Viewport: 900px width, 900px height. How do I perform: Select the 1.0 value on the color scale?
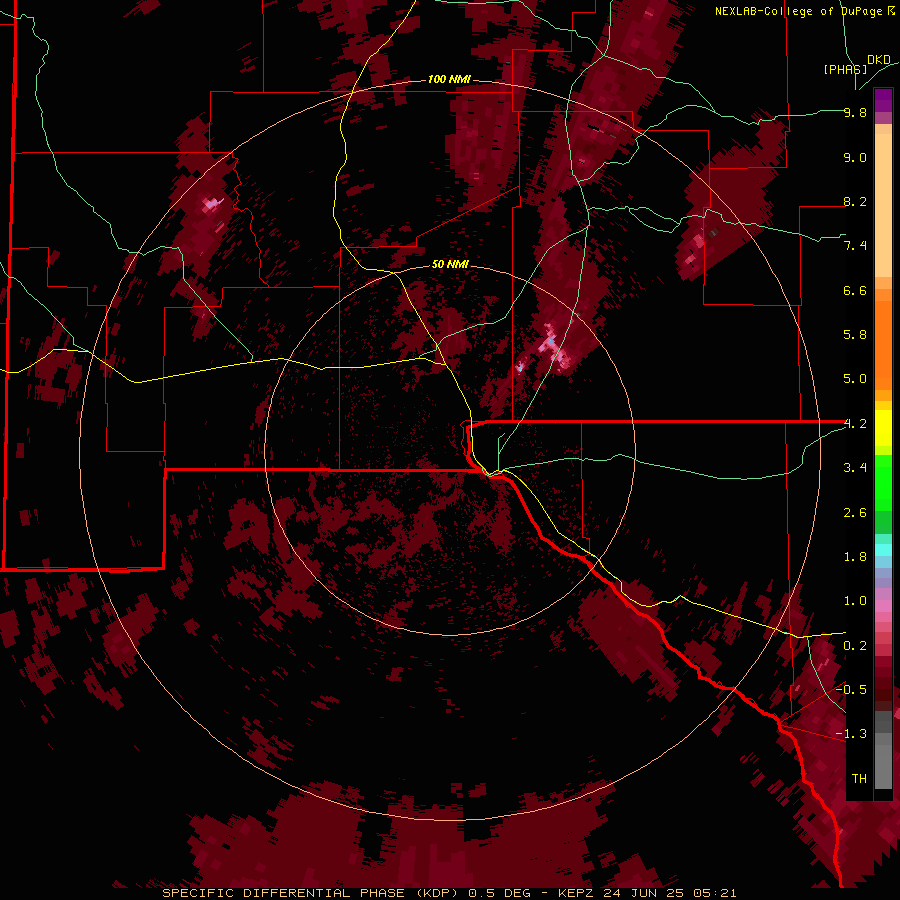coord(855,601)
